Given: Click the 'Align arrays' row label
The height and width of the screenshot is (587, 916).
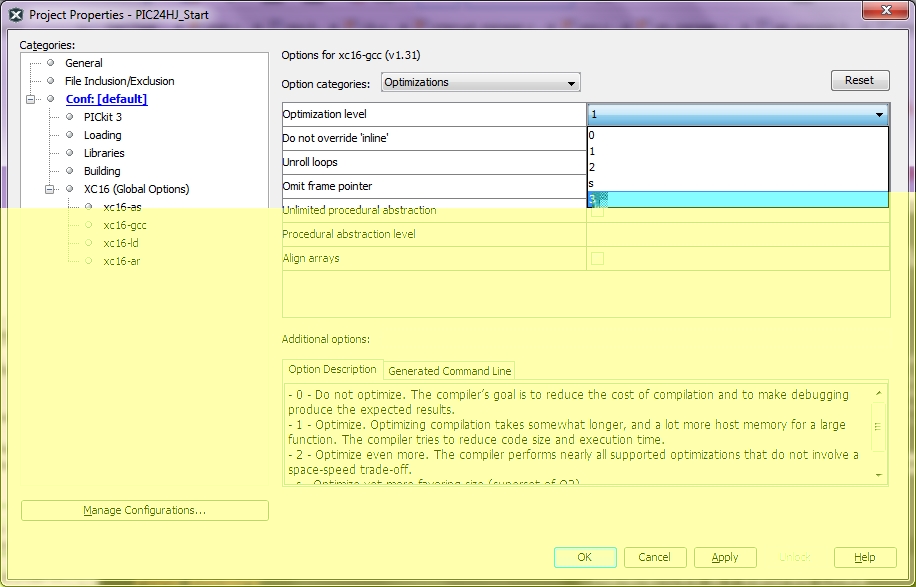Looking at the screenshot, I should tap(311, 258).
